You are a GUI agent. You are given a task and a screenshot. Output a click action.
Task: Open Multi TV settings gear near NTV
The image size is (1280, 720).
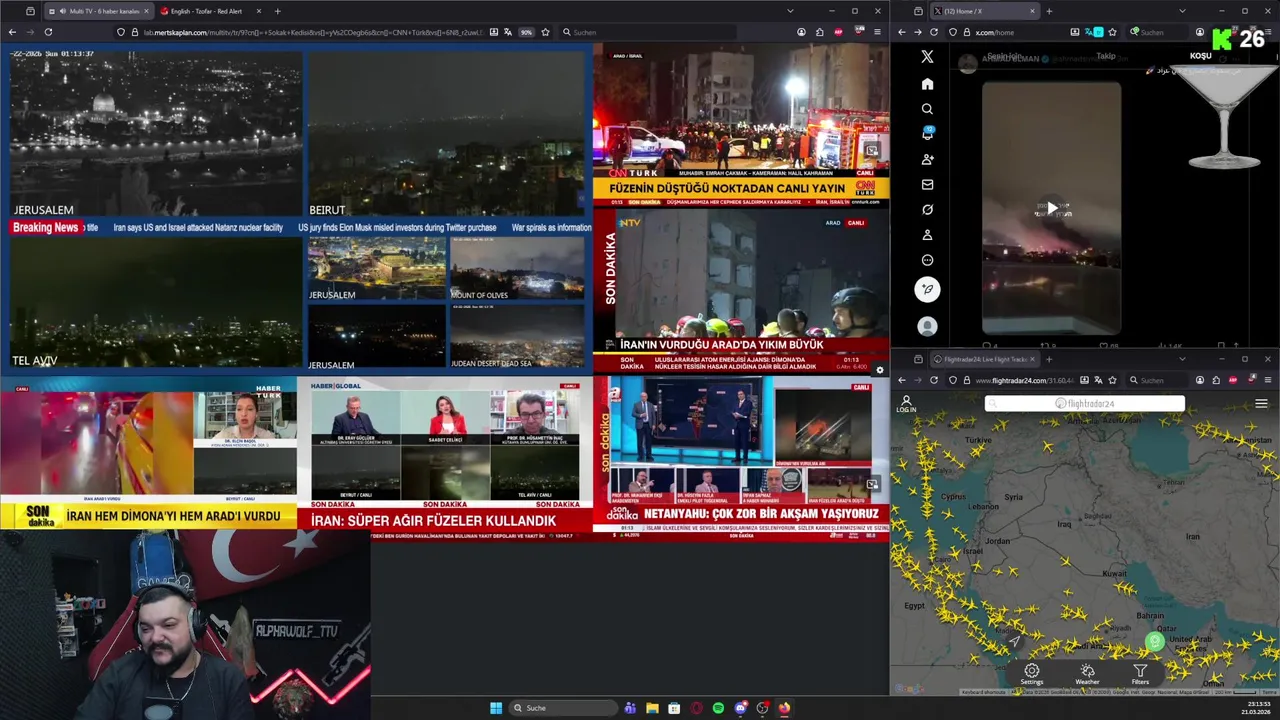click(x=880, y=370)
